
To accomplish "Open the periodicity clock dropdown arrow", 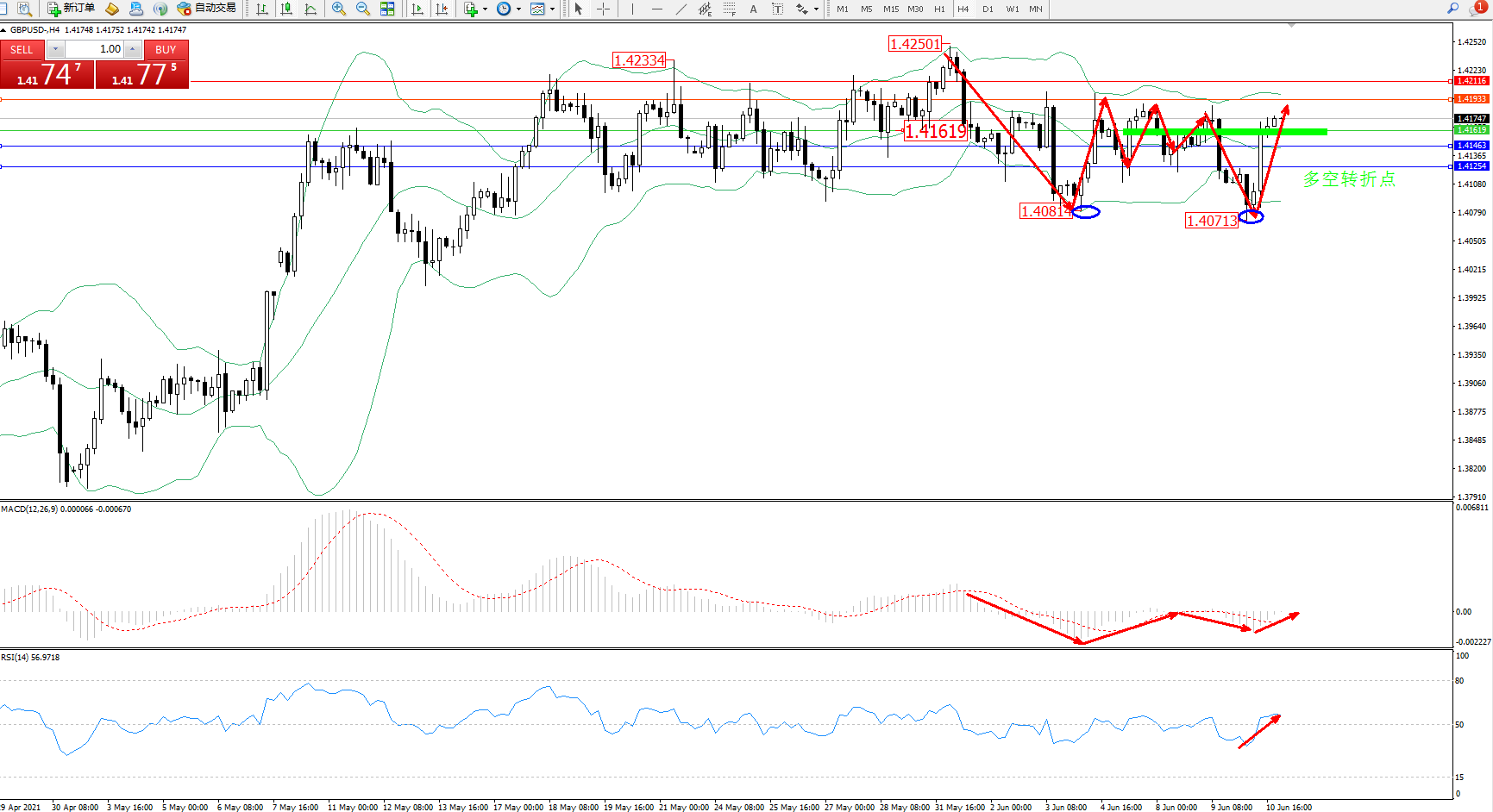I will tap(518, 9).
